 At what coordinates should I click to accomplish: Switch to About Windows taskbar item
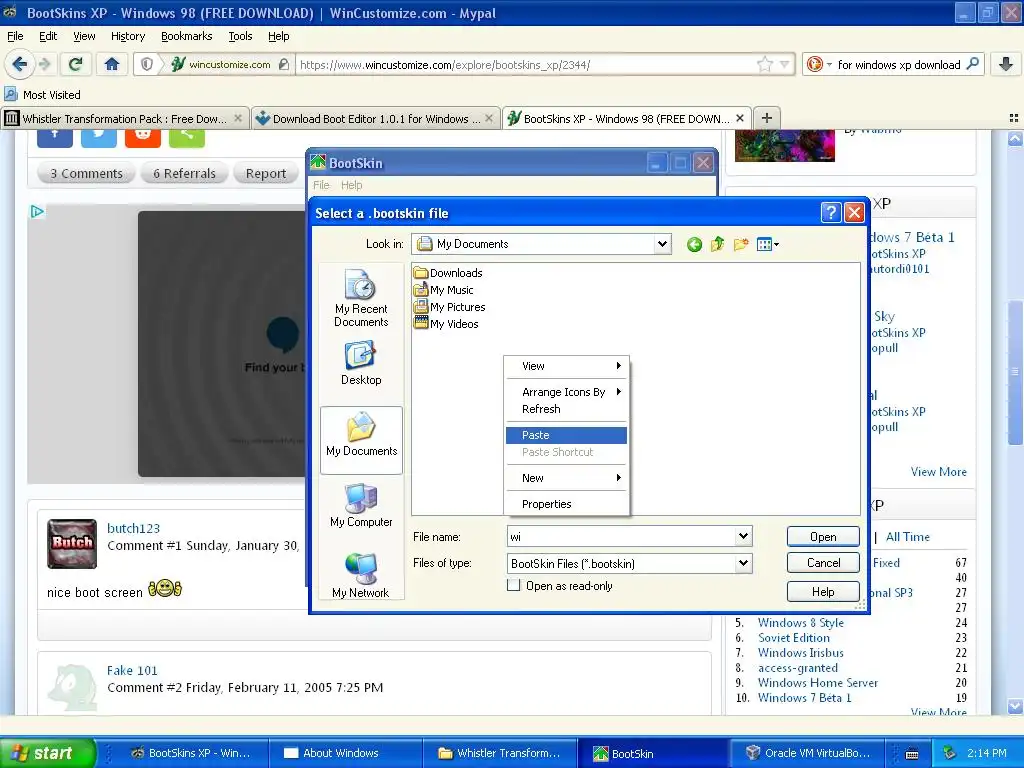[x=345, y=753]
